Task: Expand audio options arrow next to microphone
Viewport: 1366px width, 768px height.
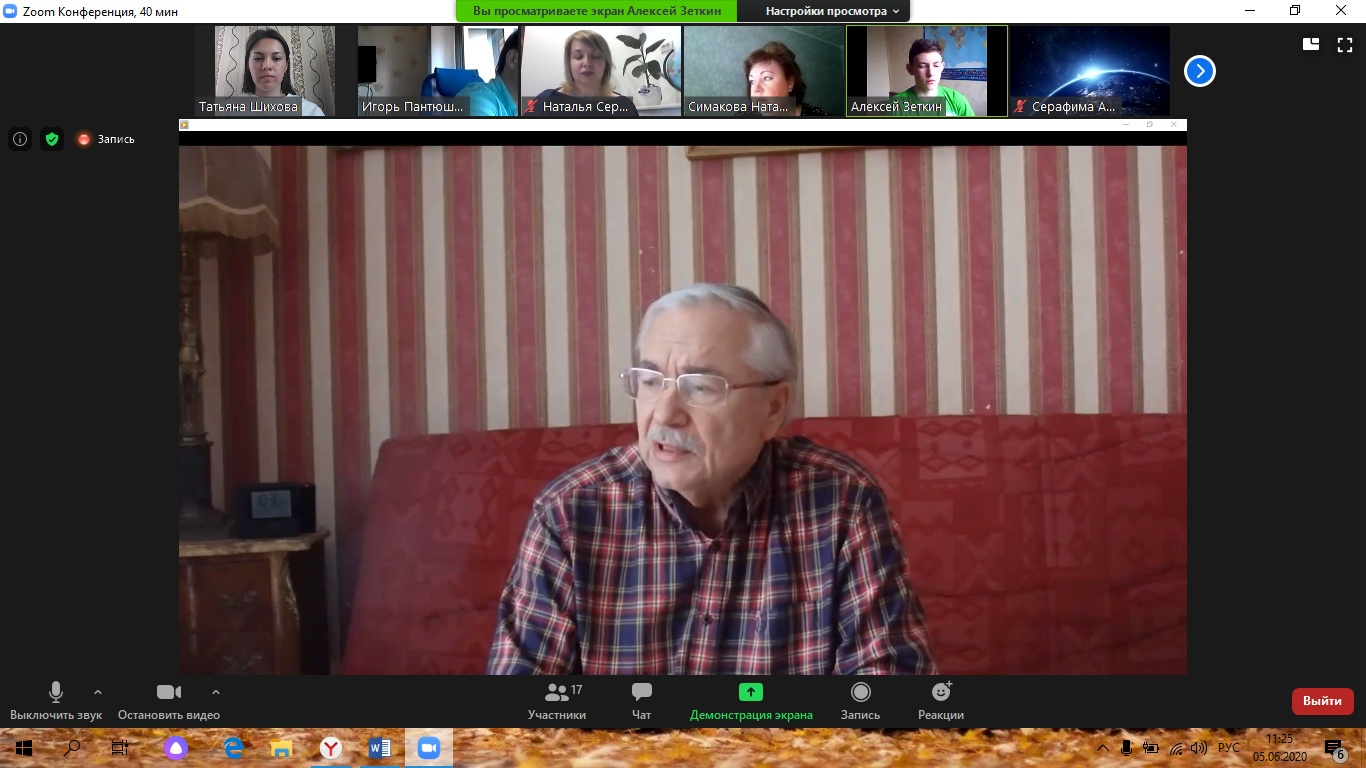Action: tap(98, 692)
